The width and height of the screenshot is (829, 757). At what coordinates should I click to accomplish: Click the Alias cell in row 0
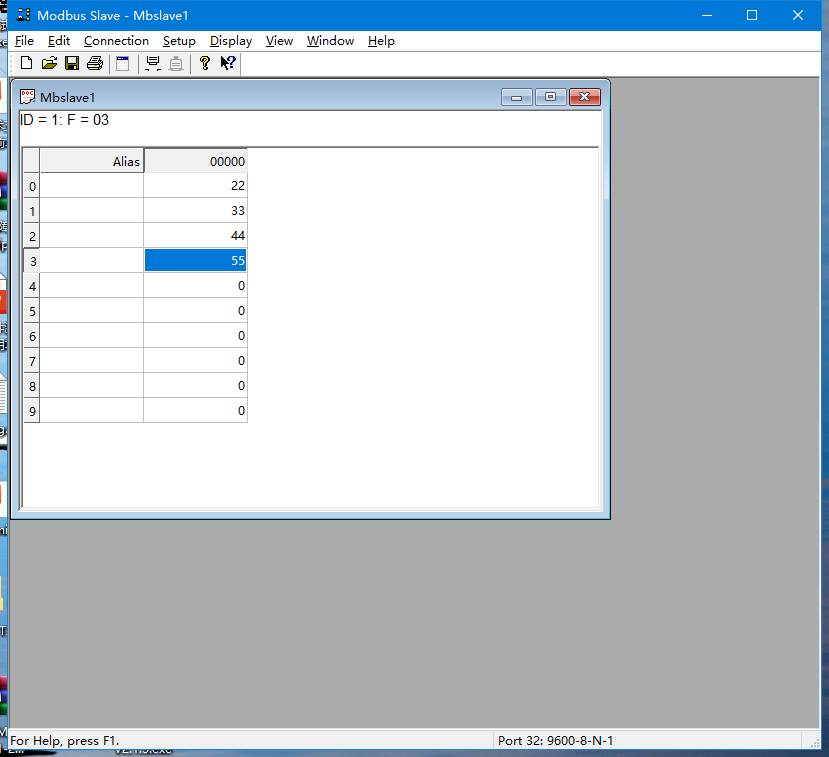pos(92,186)
